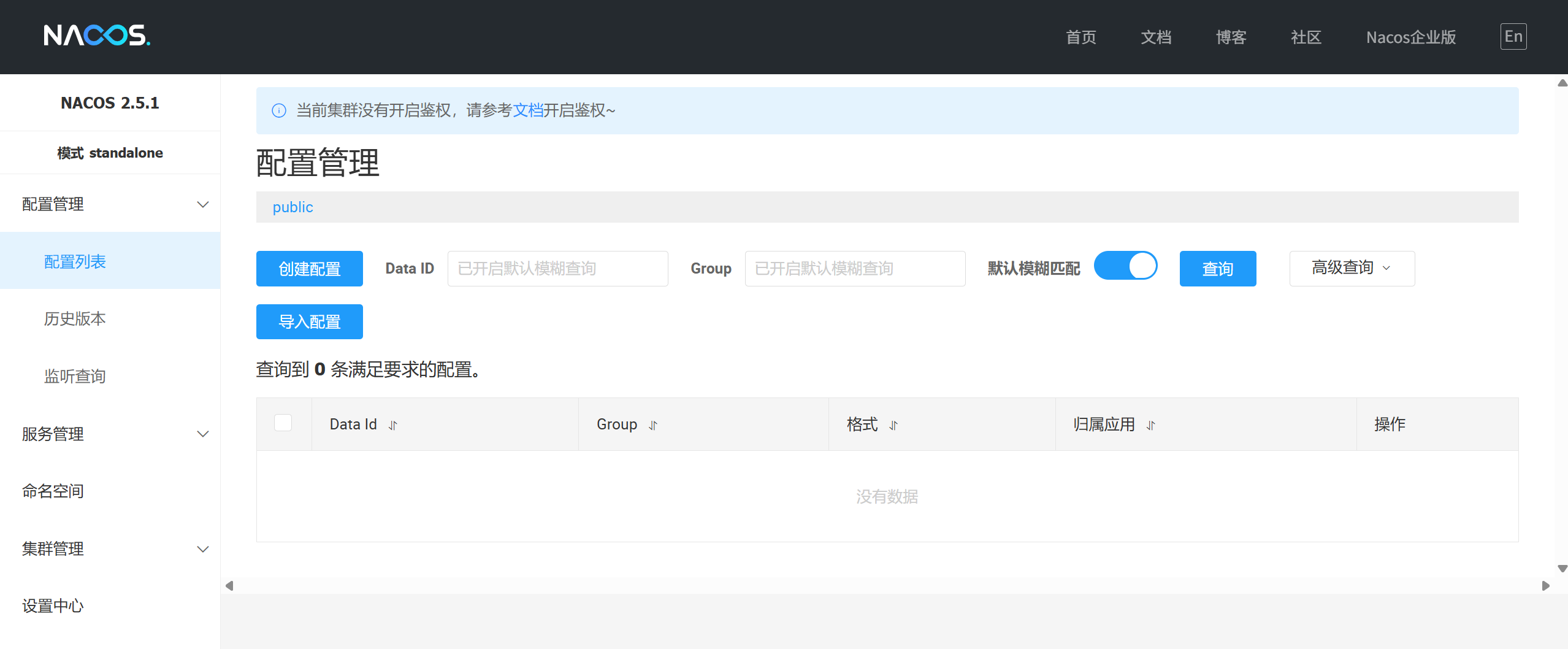Switch language with the En button

pos(1513,36)
